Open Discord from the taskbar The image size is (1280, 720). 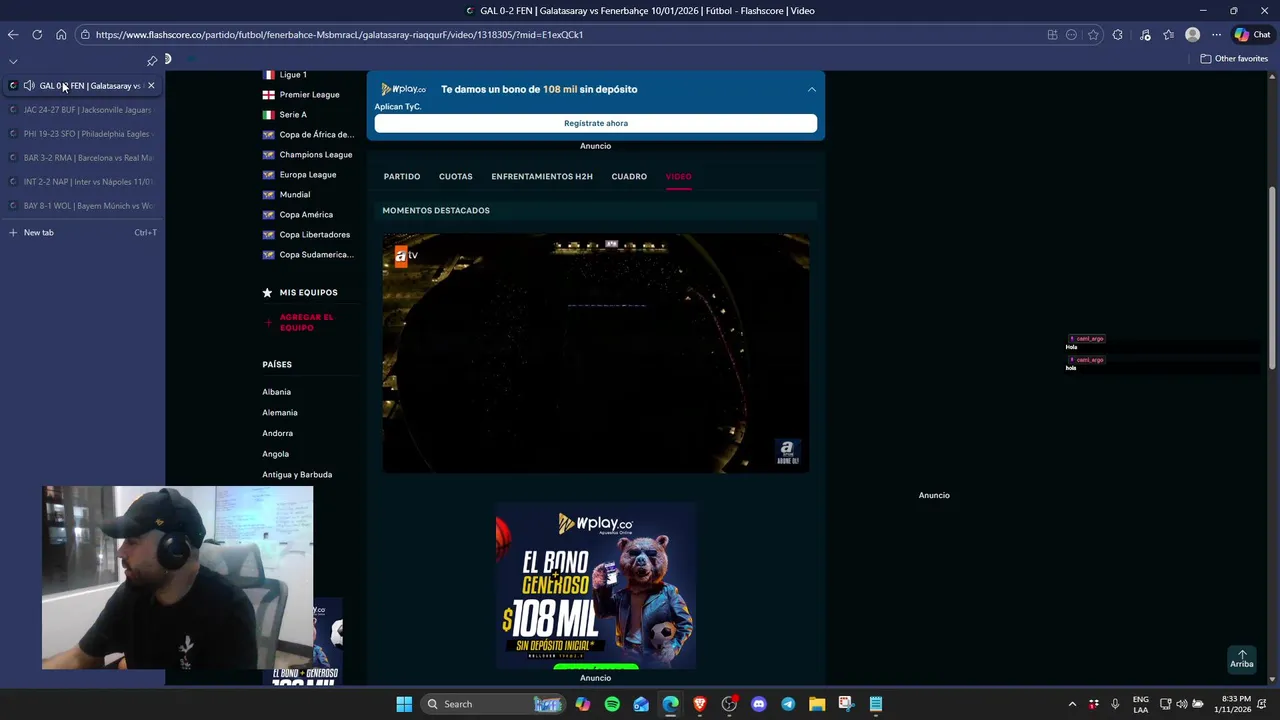[x=759, y=704]
